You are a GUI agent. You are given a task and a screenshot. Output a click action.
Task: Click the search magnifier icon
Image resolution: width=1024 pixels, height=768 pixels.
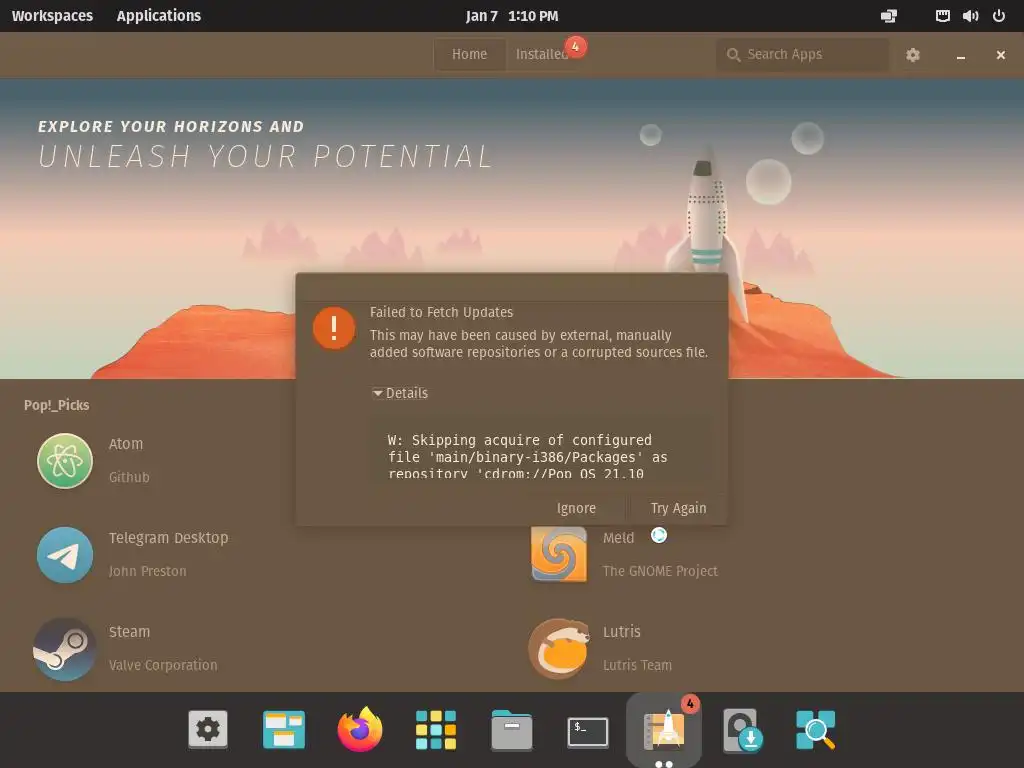point(733,55)
